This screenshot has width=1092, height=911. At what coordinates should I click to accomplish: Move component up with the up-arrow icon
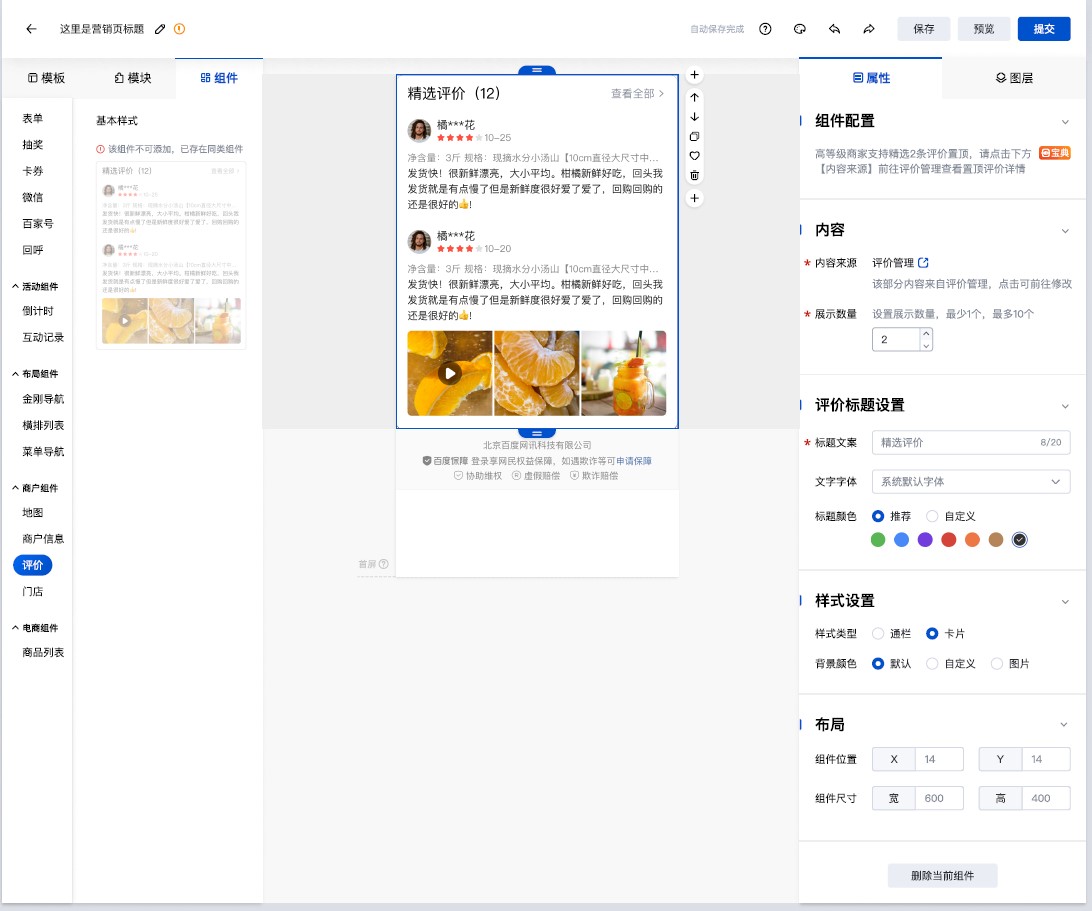click(695, 97)
